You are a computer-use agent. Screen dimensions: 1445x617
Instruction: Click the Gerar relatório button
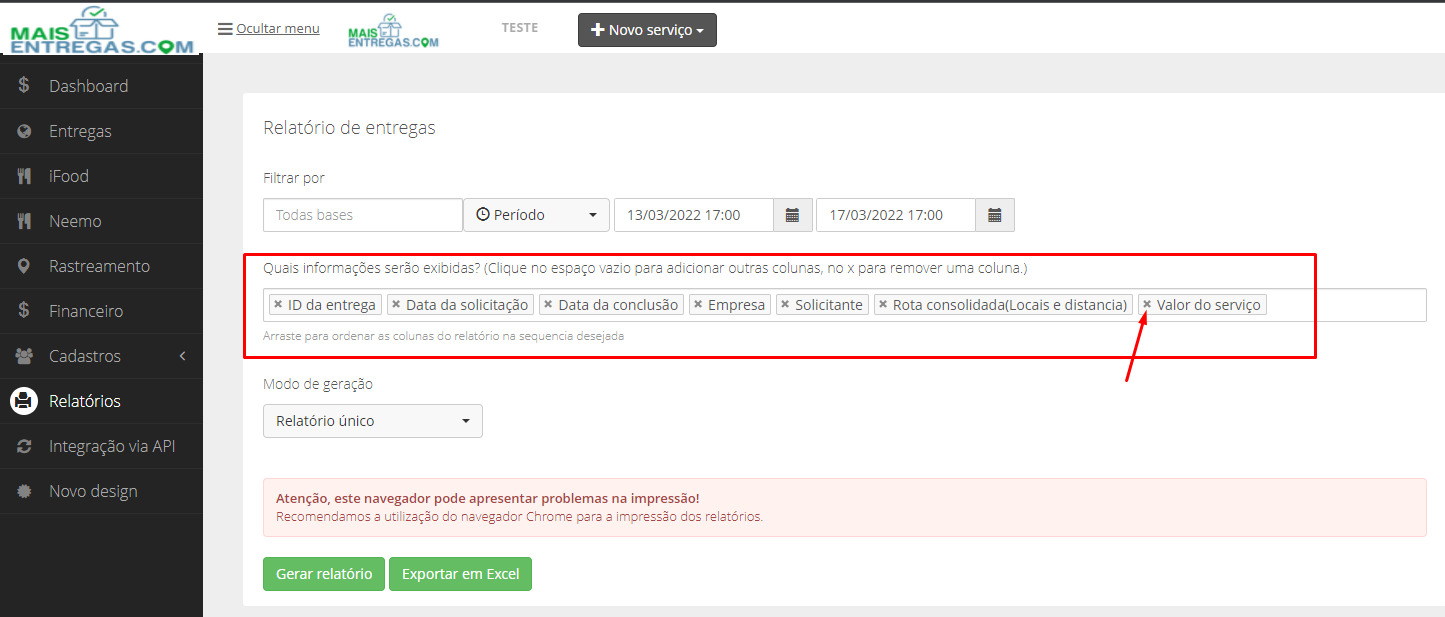click(x=324, y=574)
